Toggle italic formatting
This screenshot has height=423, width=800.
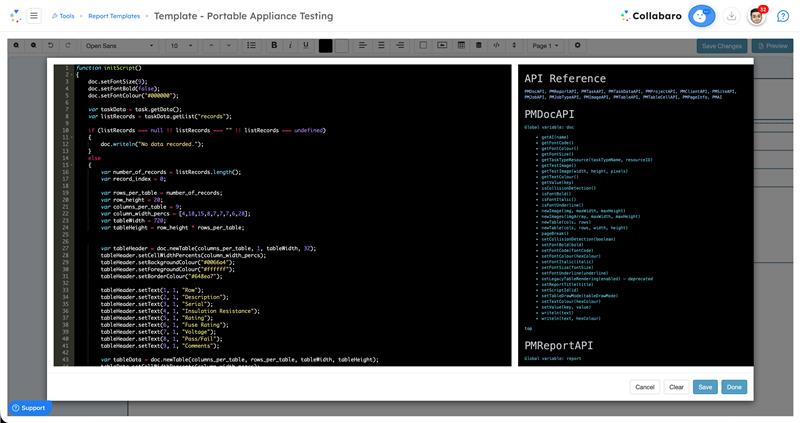pos(290,45)
